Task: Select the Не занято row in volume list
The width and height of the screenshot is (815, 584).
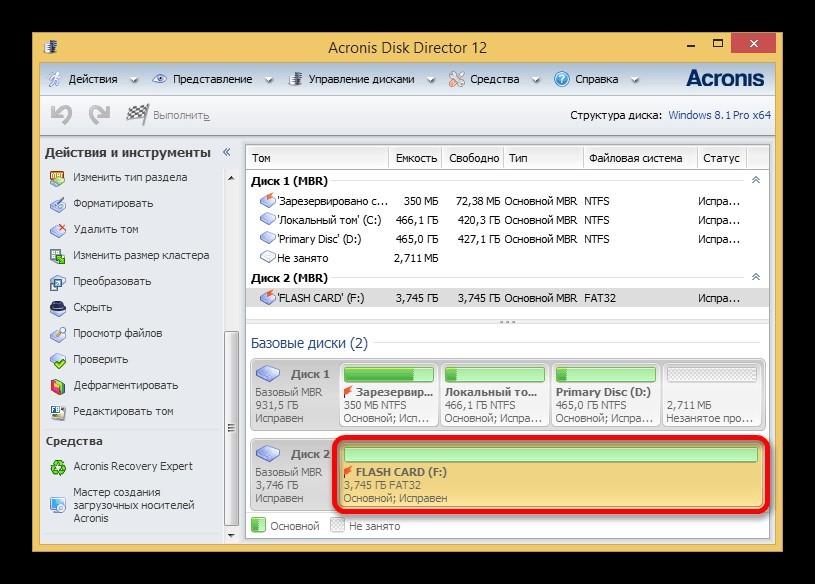Action: [507, 258]
